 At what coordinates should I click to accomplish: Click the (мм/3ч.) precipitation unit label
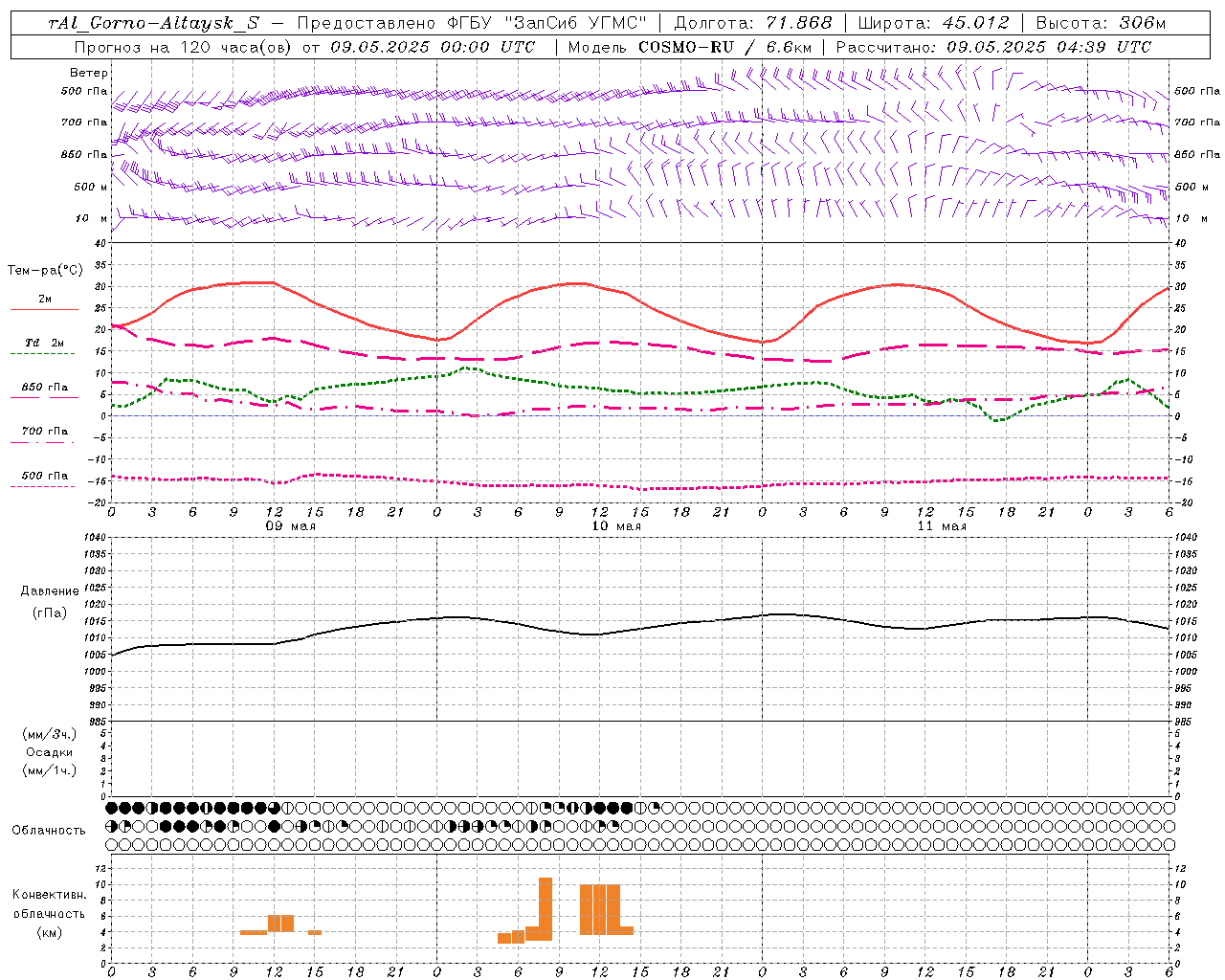pos(50,734)
